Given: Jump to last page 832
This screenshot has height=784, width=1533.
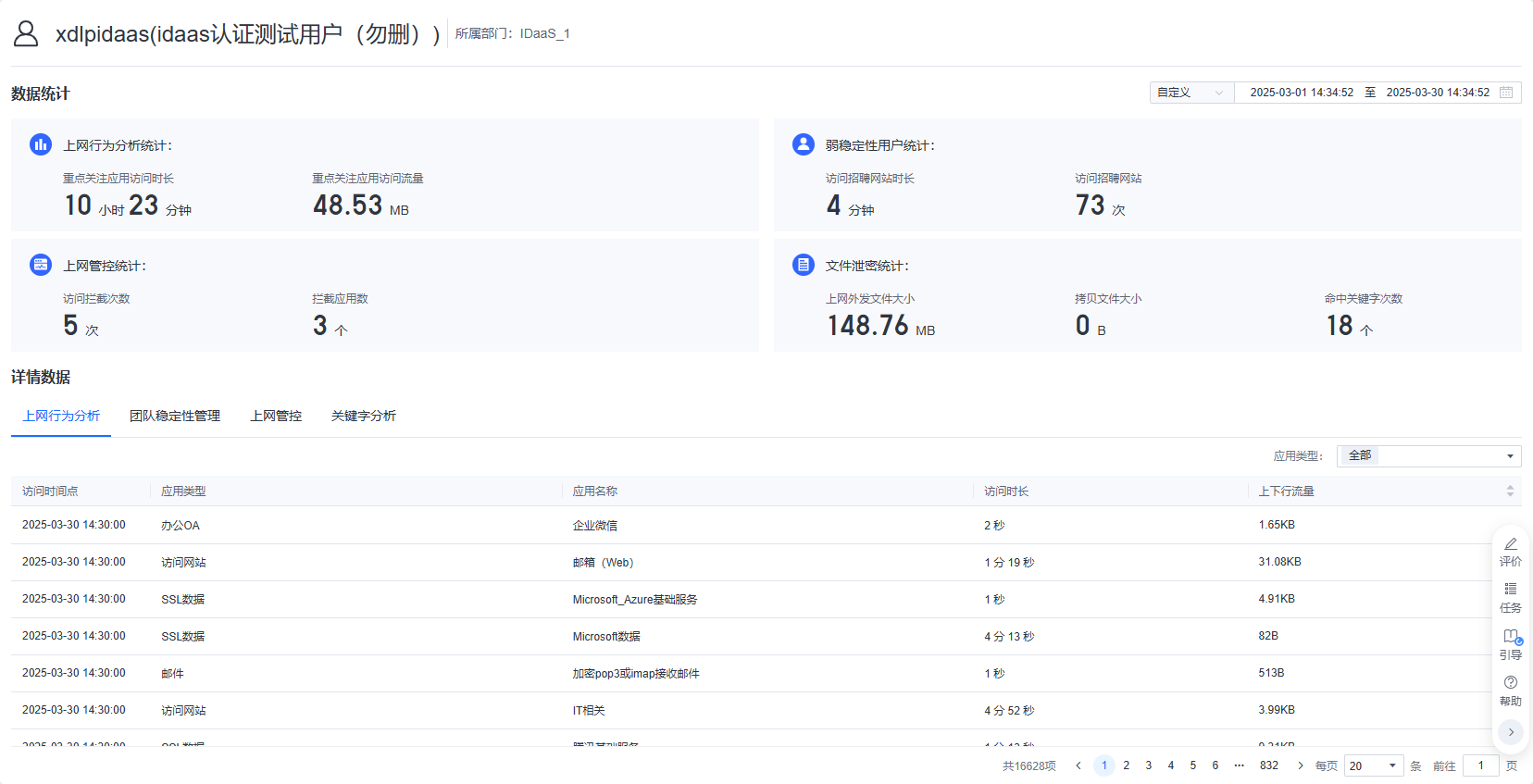Looking at the screenshot, I should click(1268, 765).
